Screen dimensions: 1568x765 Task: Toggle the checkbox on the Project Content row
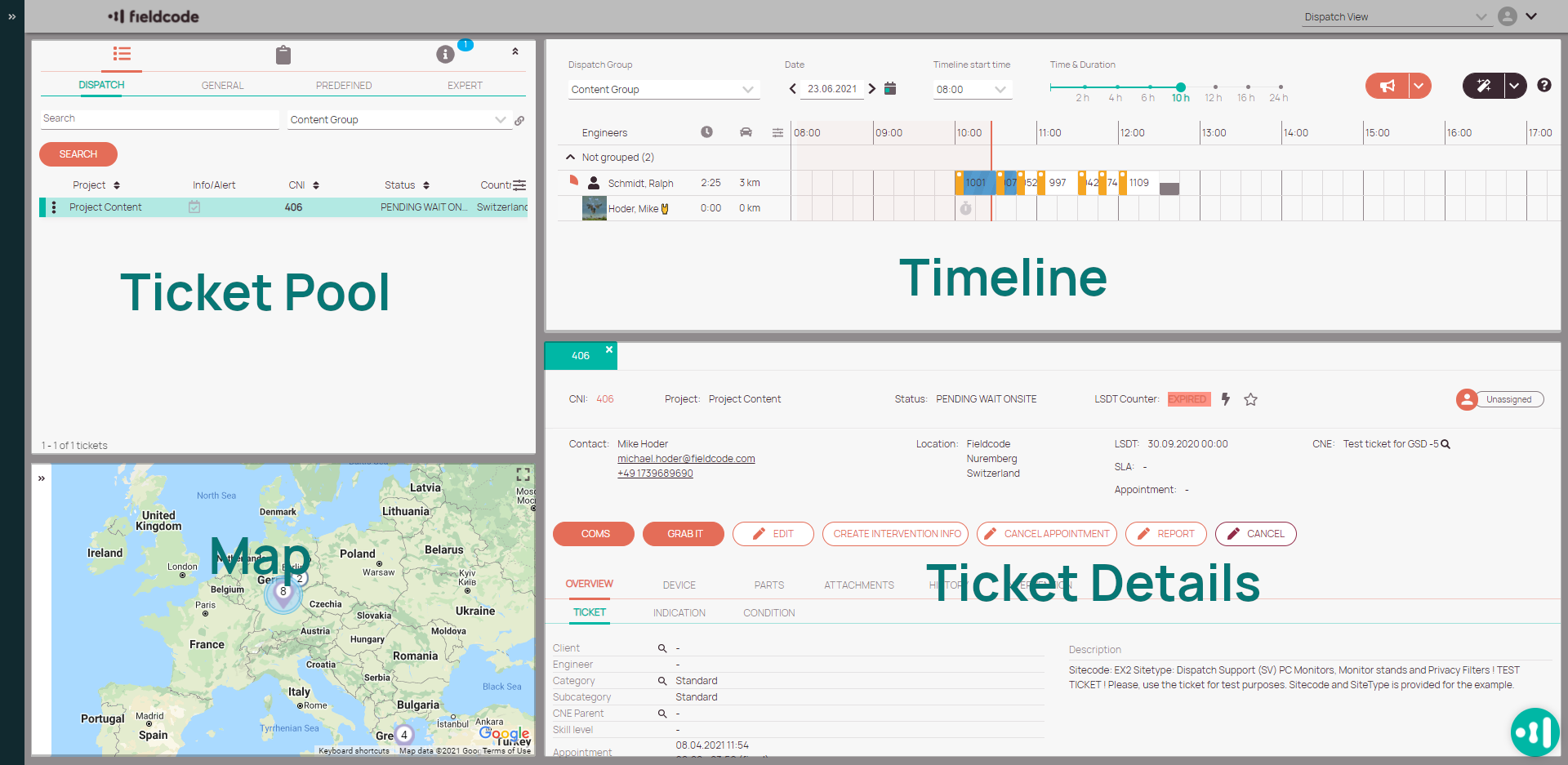click(x=194, y=207)
